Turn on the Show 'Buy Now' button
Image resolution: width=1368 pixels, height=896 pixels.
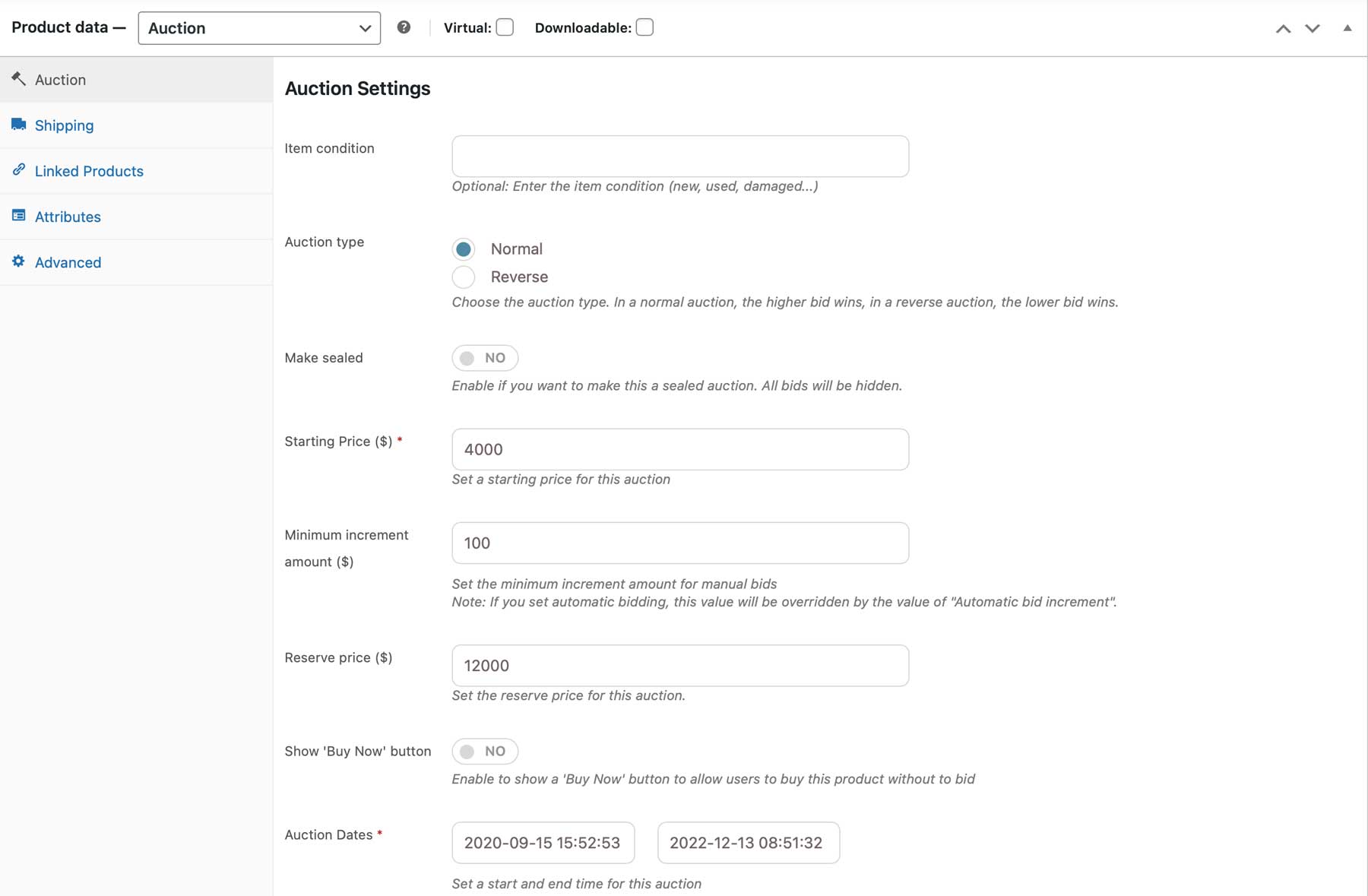tap(484, 751)
